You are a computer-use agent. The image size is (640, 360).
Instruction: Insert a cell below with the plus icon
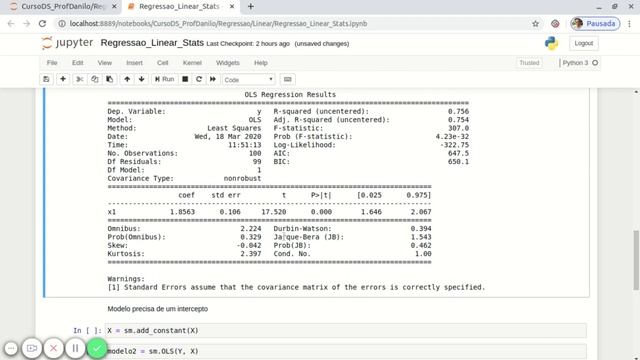click(63, 79)
